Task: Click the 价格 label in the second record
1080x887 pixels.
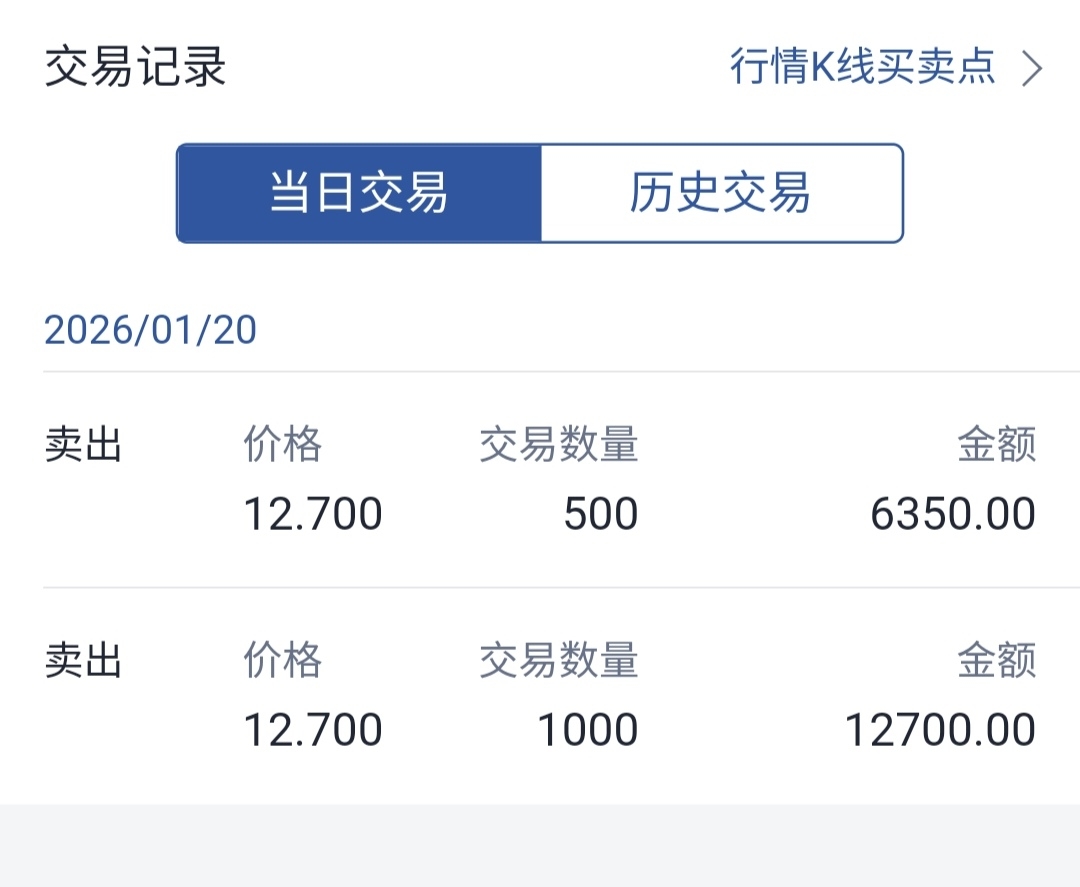Action: (283, 661)
